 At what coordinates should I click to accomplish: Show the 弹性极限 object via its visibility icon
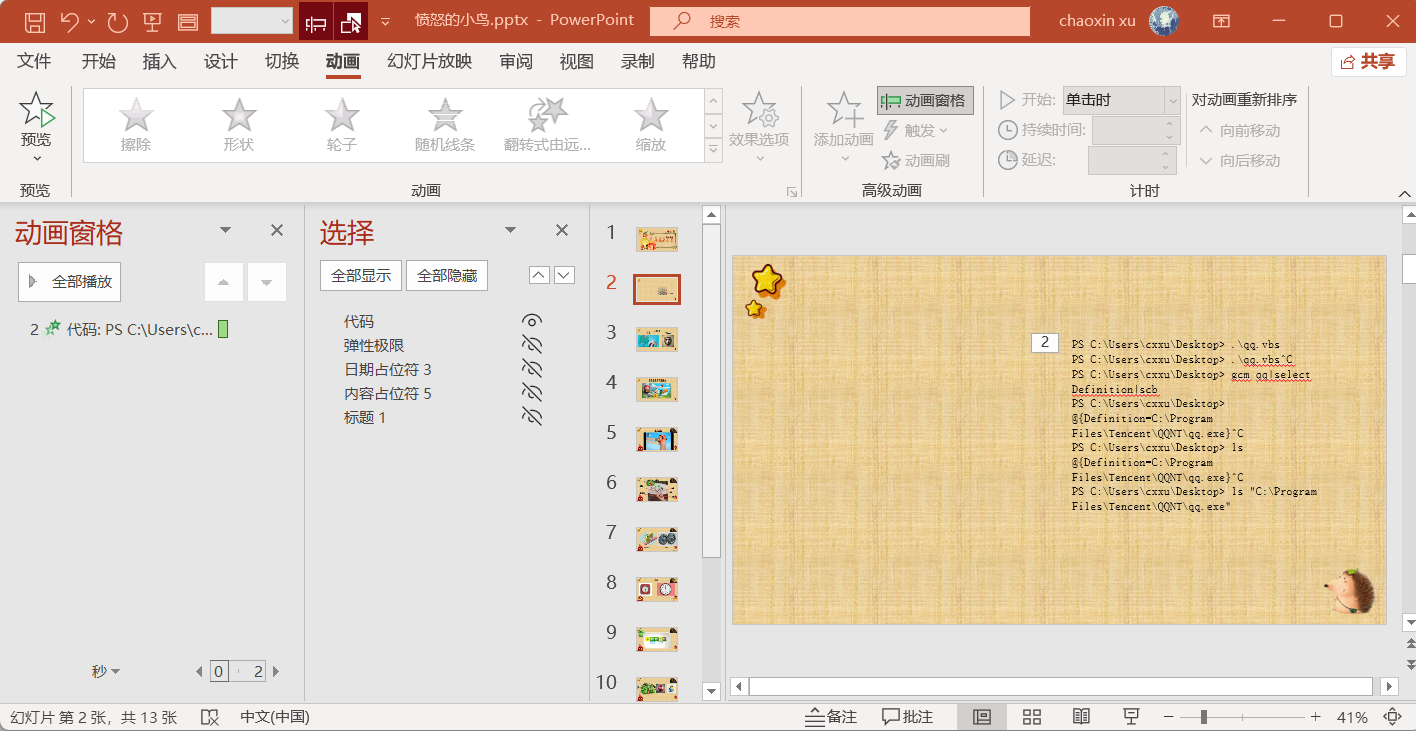coord(532,345)
